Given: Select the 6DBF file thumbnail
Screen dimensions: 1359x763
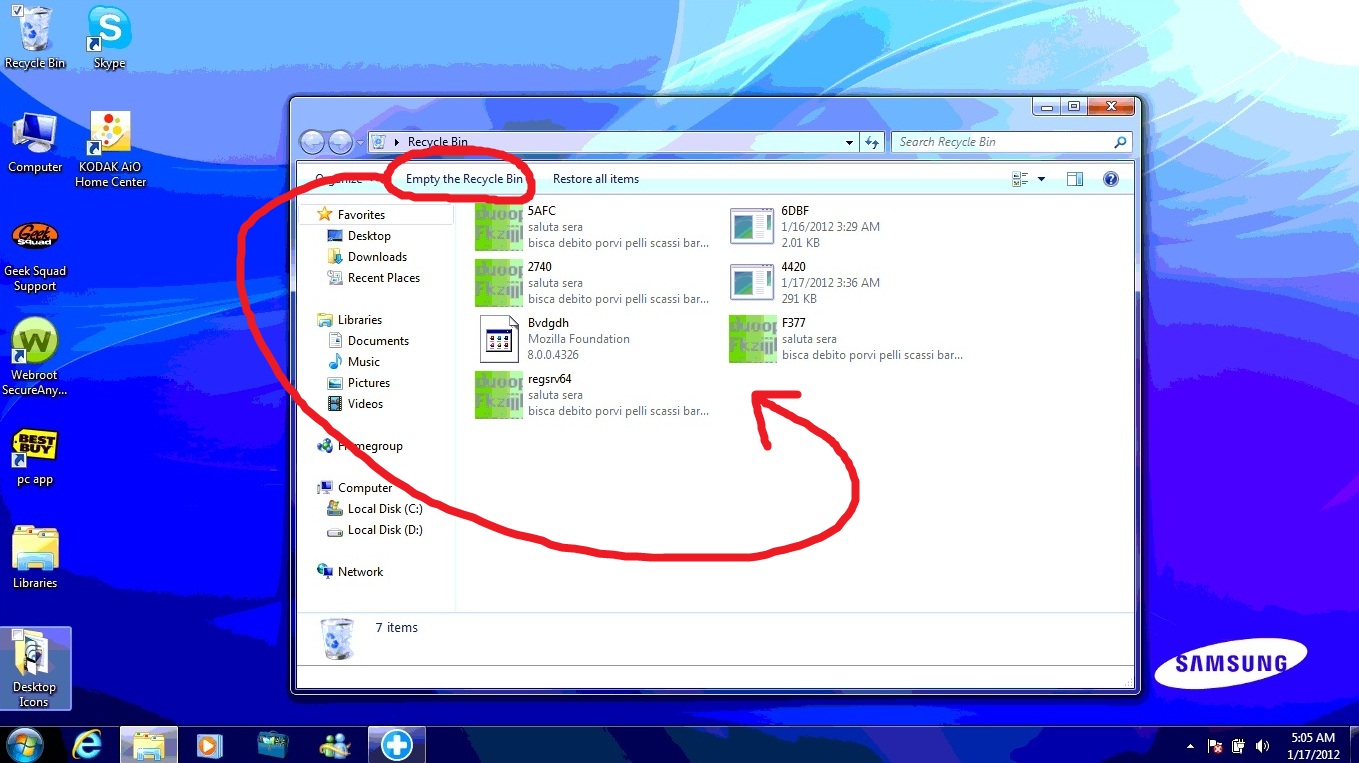Looking at the screenshot, I should point(752,226).
